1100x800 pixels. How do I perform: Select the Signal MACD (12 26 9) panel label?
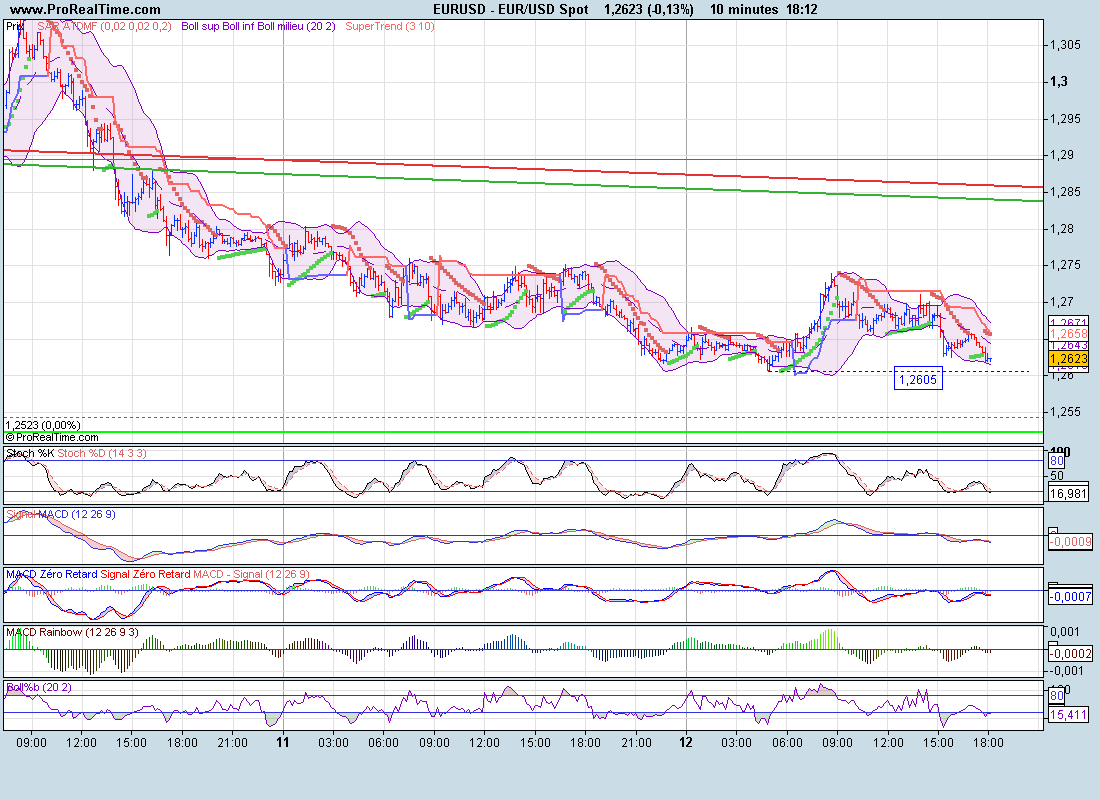(61, 514)
